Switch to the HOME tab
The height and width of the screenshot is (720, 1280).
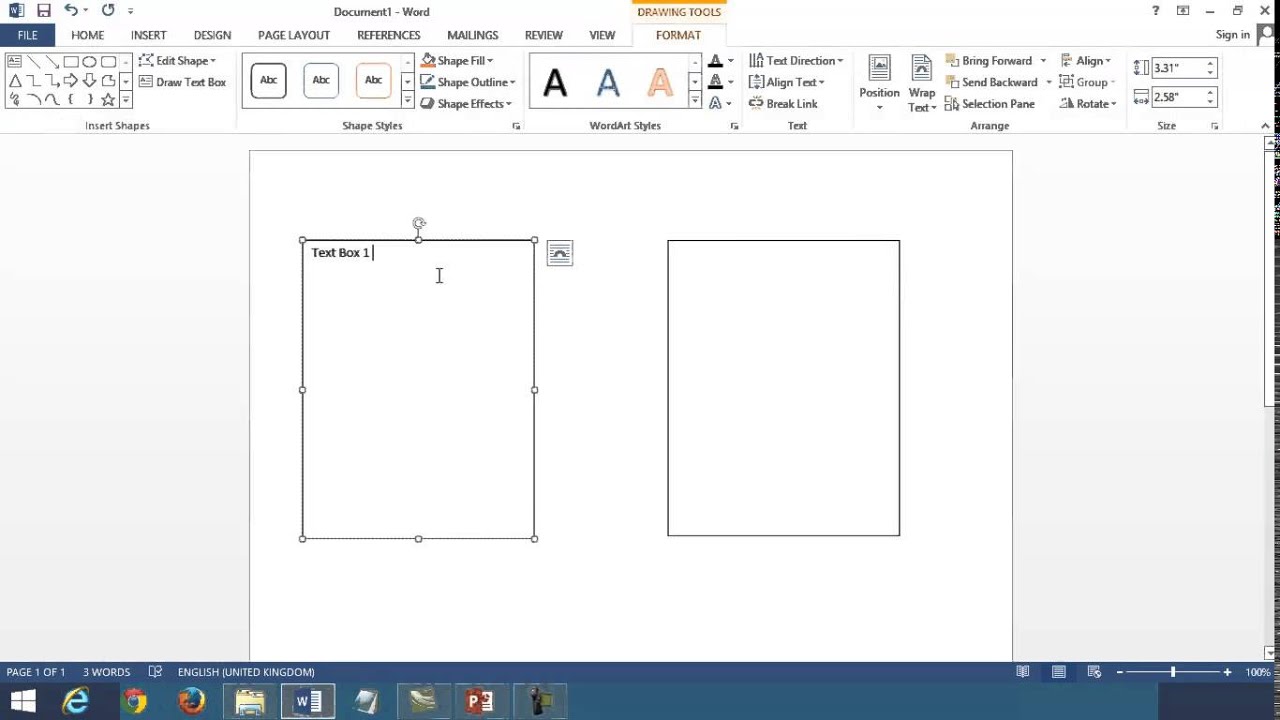pyautogui.click(x=87, y=35)
